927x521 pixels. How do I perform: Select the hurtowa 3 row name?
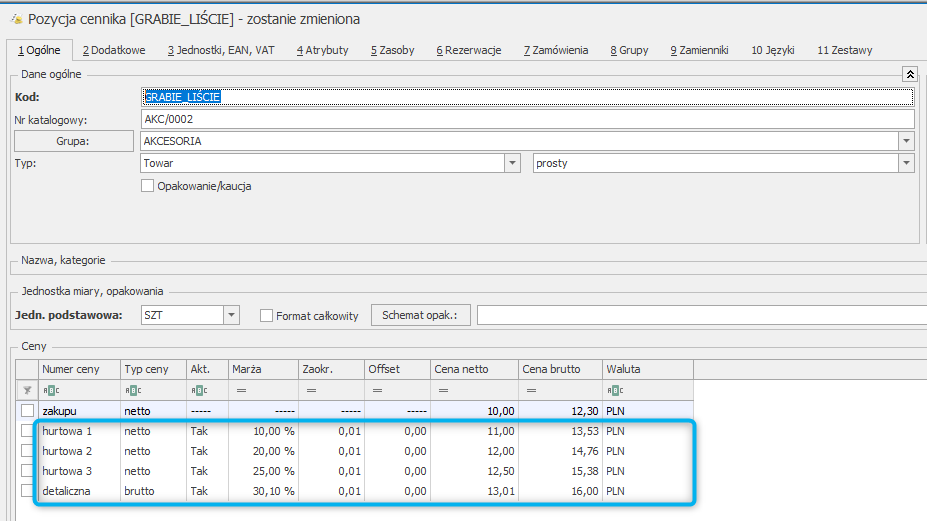pyautogui.click(x=67, y=471)
